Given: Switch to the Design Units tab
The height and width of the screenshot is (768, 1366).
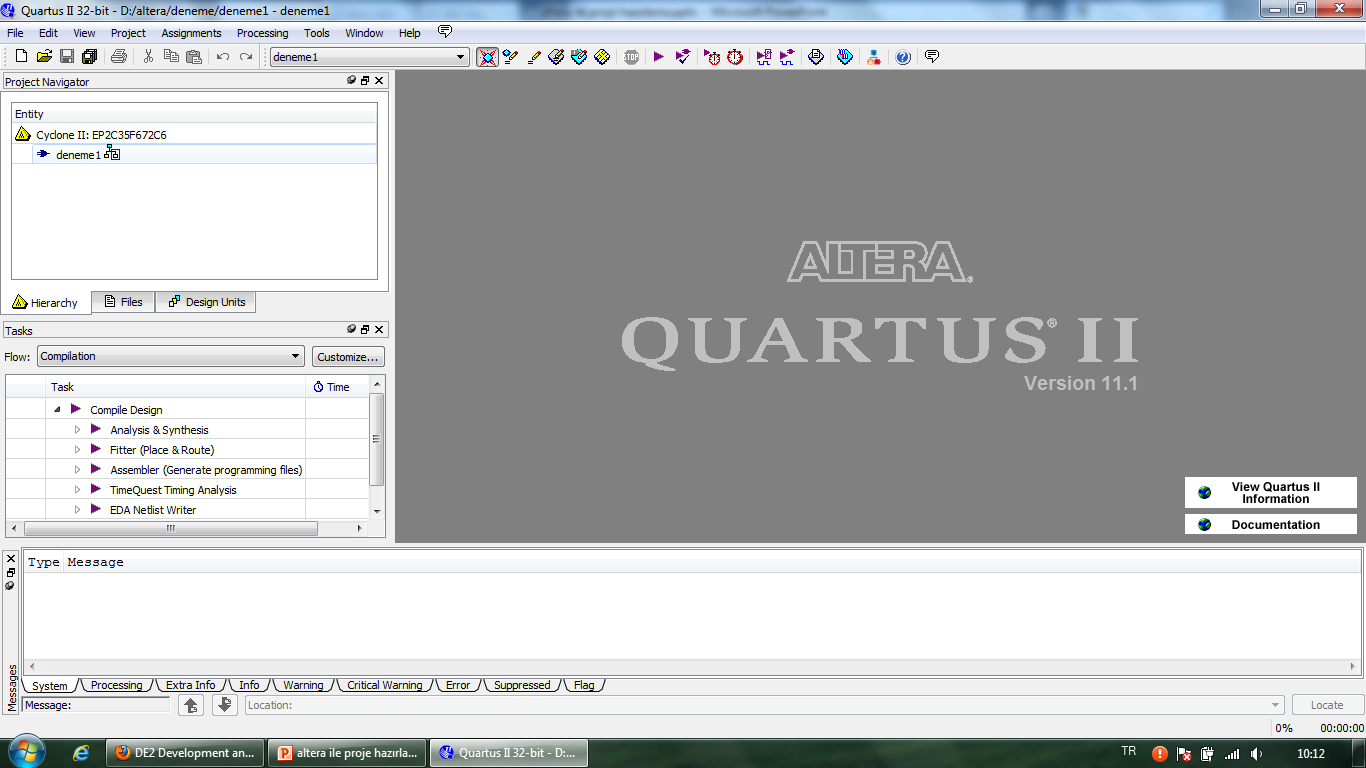Looking at the screenshot, I should 206,302.
